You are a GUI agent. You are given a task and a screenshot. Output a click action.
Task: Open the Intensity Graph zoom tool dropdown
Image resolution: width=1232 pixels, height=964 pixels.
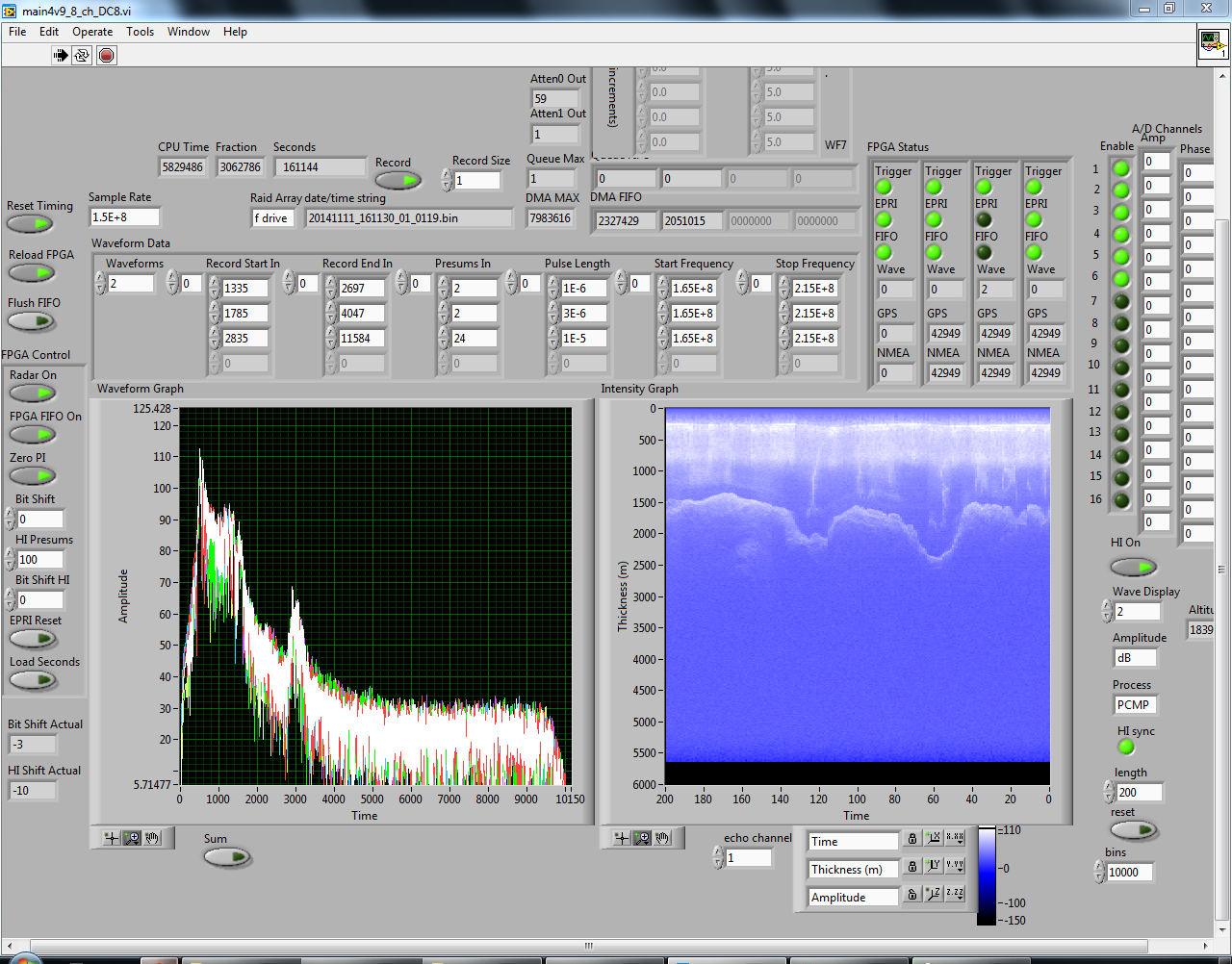[642, 838]
